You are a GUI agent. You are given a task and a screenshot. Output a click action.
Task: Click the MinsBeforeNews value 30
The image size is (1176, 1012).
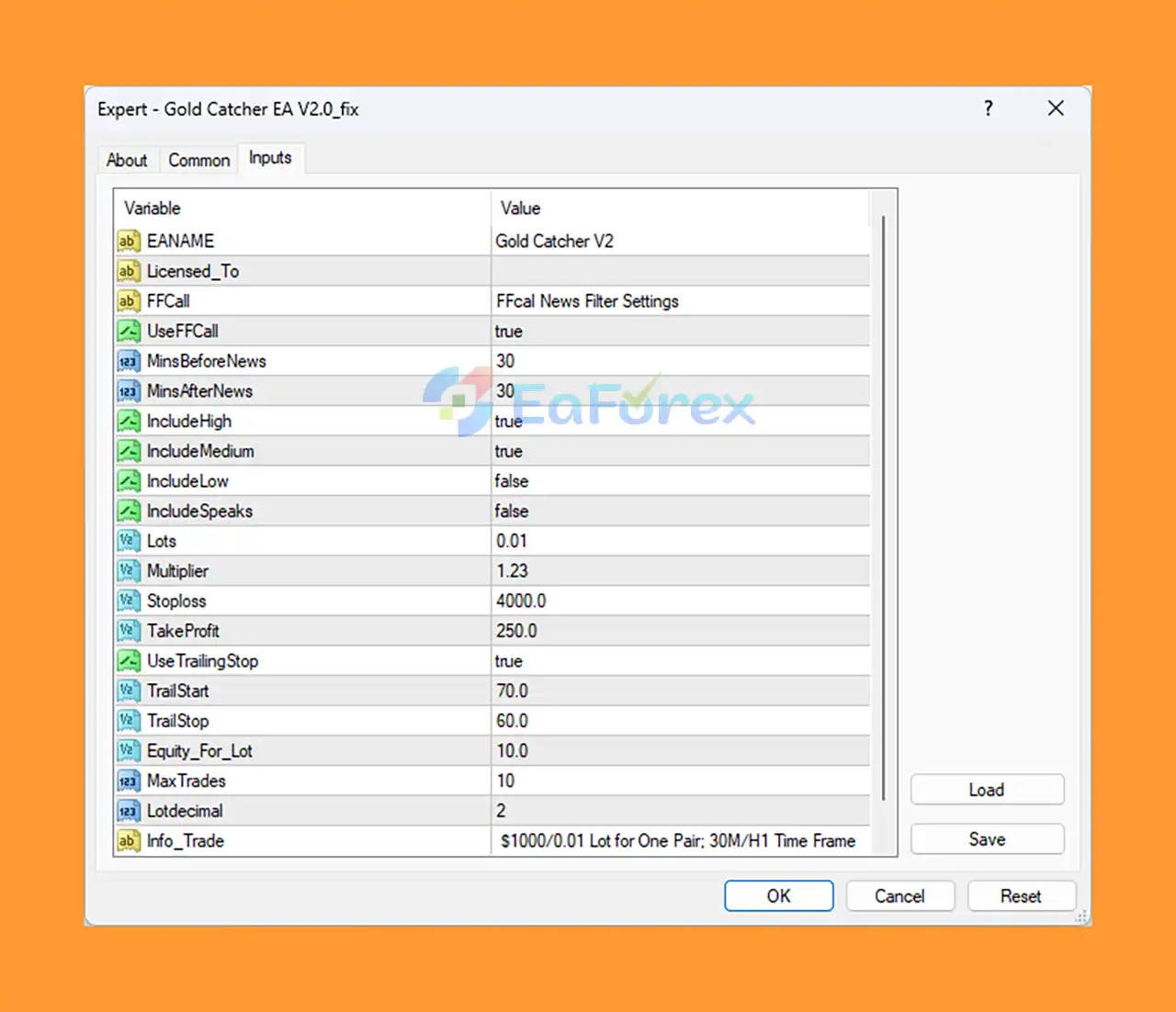[x=505, y=362]
